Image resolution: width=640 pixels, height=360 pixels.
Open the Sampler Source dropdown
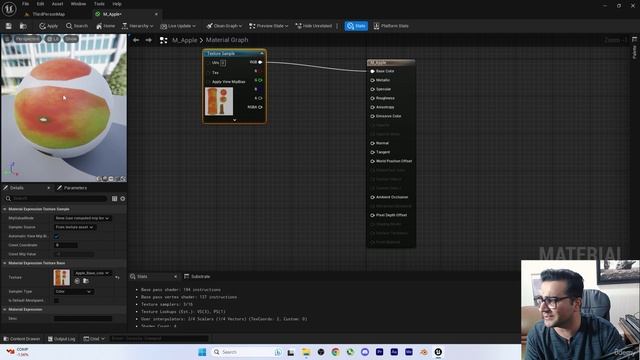(x=74, y=227)
